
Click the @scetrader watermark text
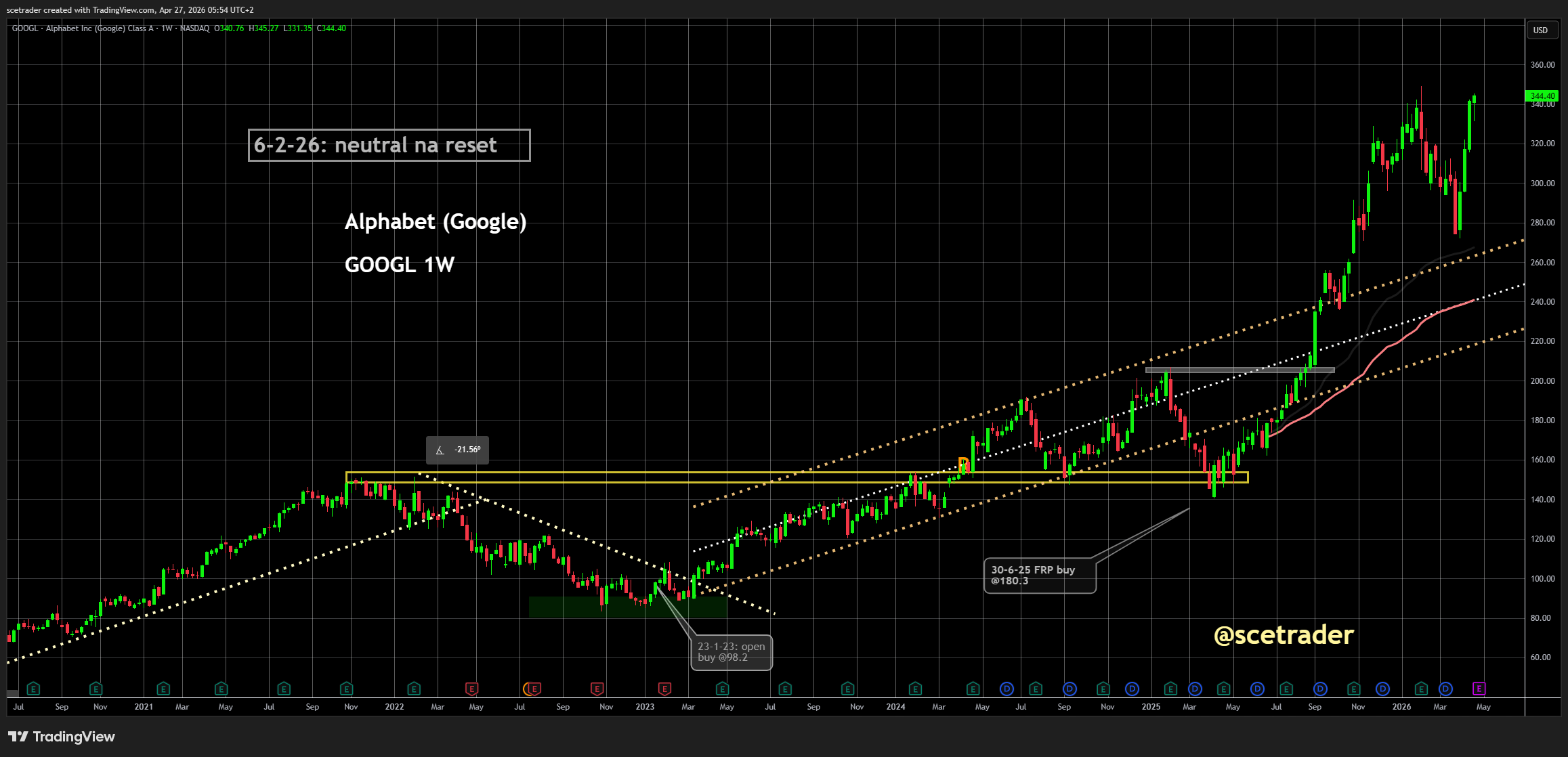point(1284,635)
